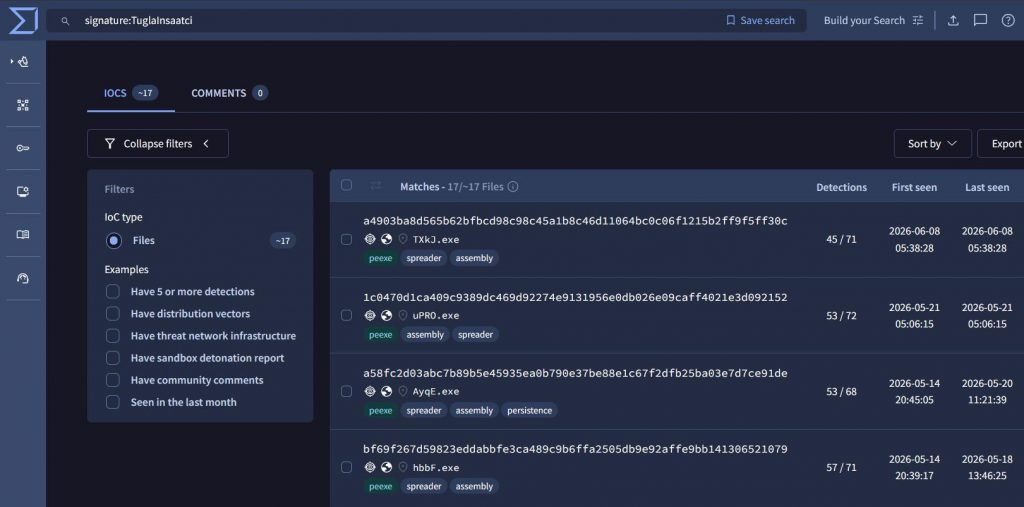Click the globe icon for uPRO.exe
1024x507 pixels.
tap(386, 316)
